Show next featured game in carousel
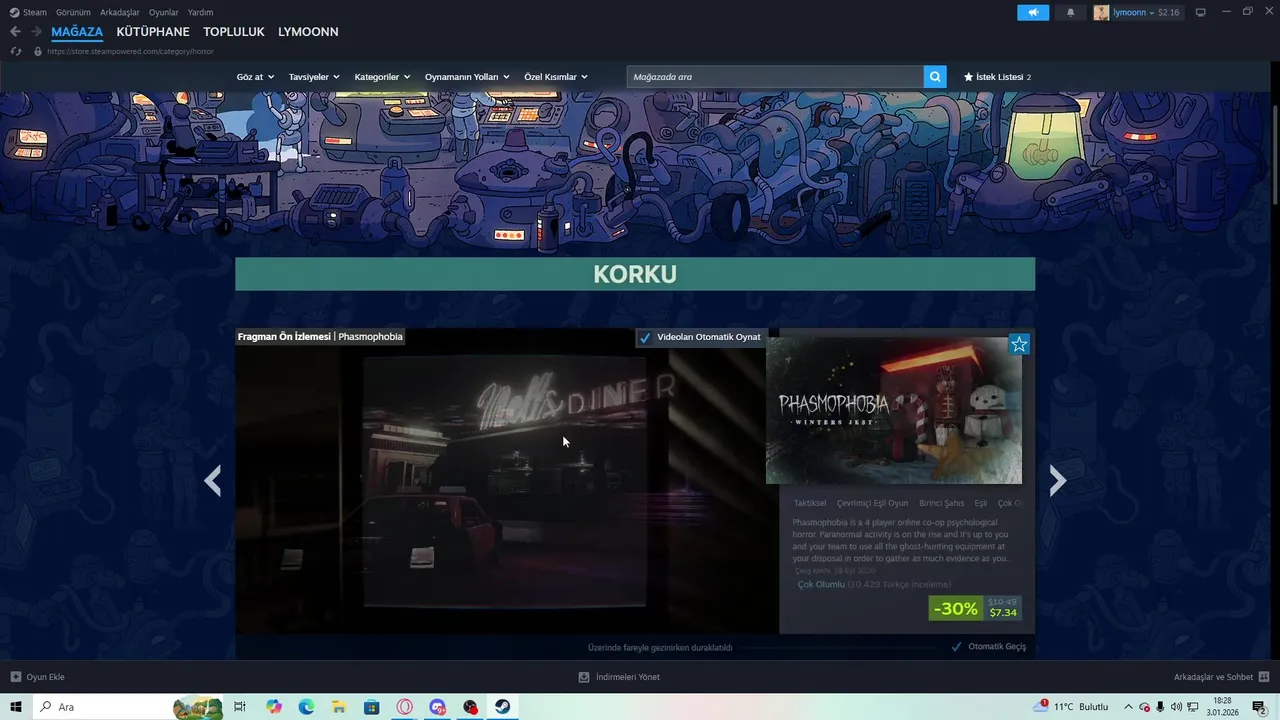The width and height of the screenshot is (1280, 720). pyautogui.click(x=1058, y=481)
